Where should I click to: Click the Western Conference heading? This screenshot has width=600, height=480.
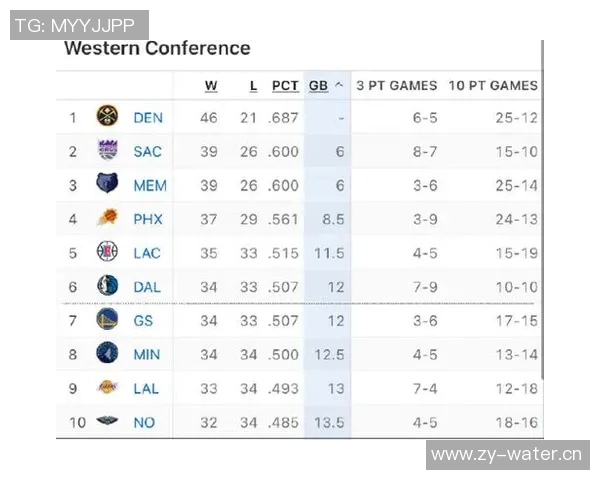pyautogui.click(x=157, y=48)
